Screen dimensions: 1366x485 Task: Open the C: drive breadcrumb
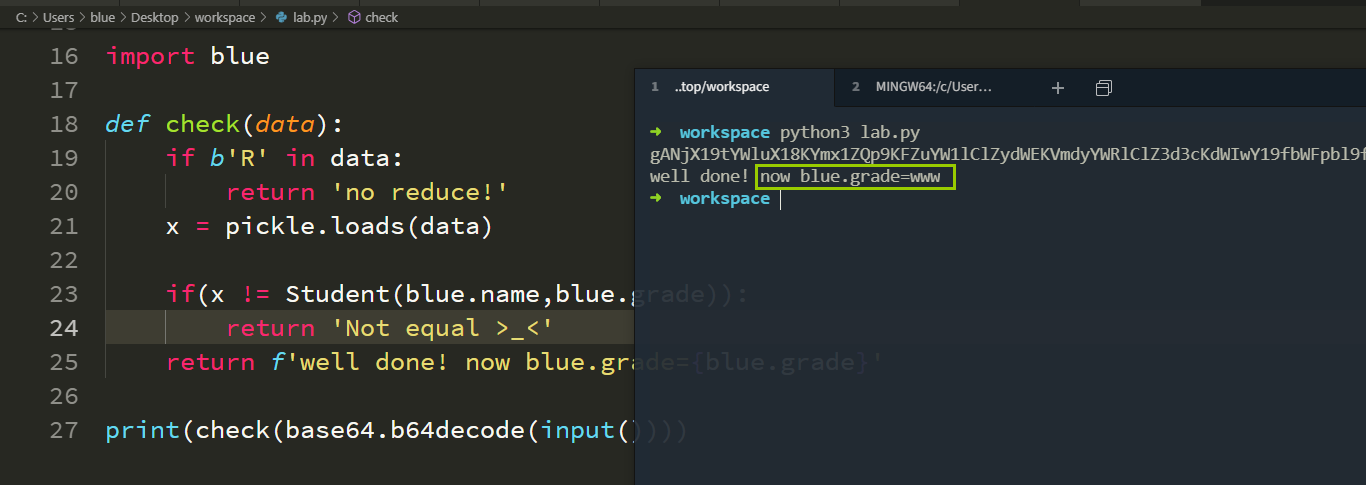(x=21, y=18)
